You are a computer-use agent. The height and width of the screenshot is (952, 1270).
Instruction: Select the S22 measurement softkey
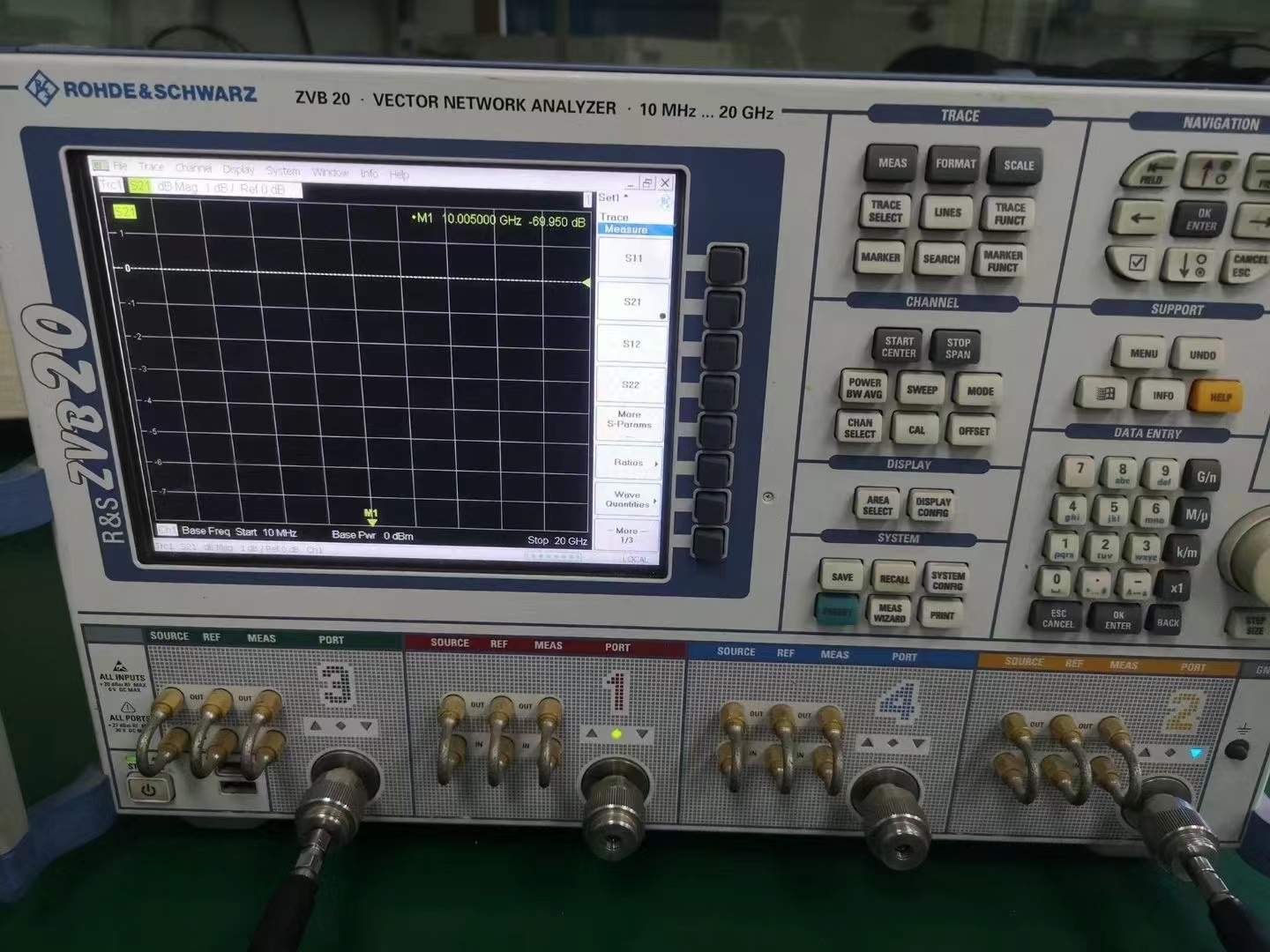tap(631, 384)
